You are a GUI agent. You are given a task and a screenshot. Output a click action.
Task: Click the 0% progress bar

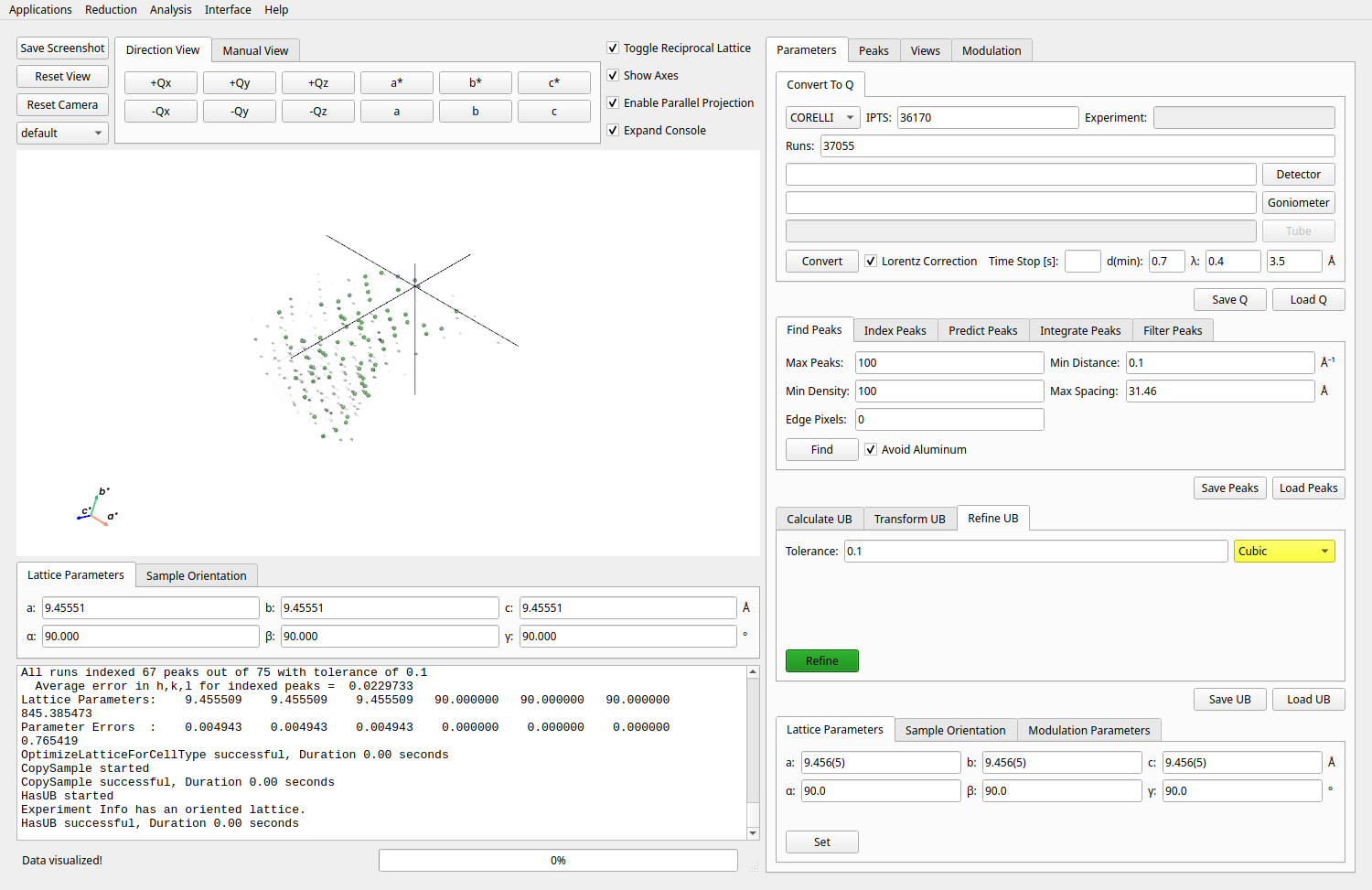558,860
